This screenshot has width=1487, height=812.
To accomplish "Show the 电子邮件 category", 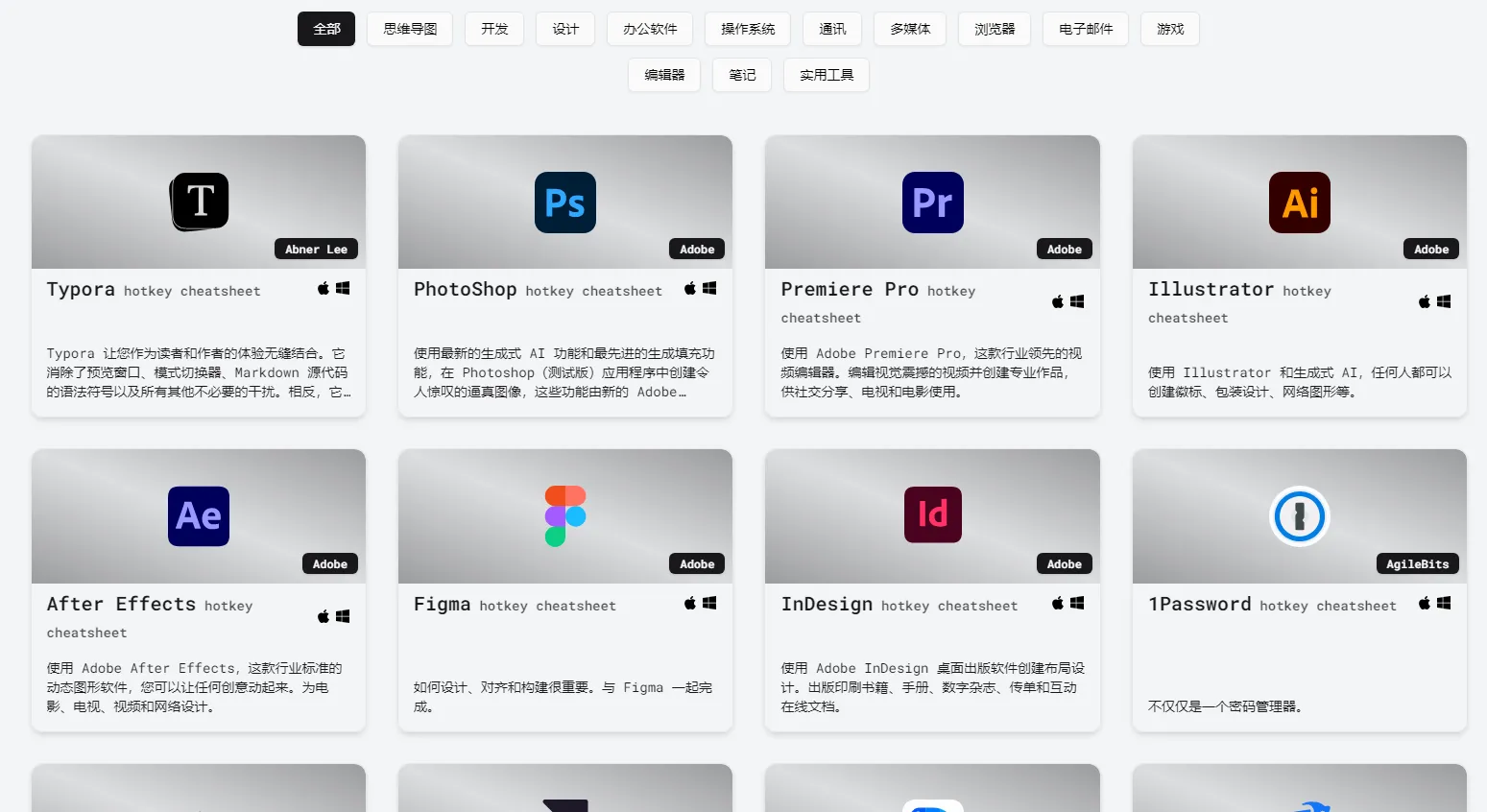I will (1086, 29).
